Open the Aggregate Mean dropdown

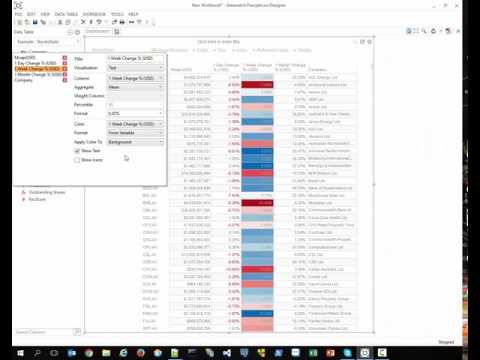135,87
